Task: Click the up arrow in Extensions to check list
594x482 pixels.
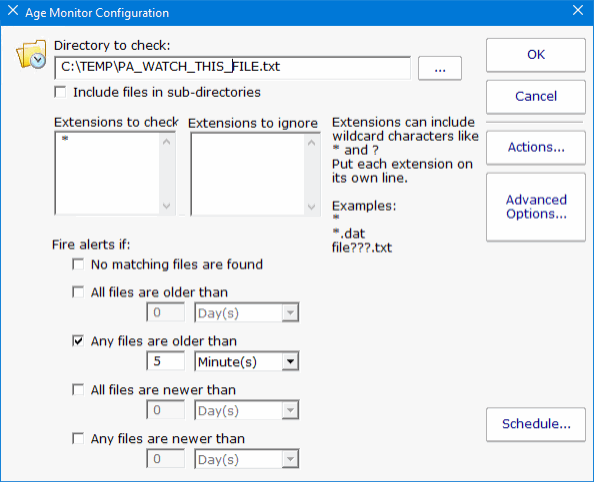Action: (167, 142)
